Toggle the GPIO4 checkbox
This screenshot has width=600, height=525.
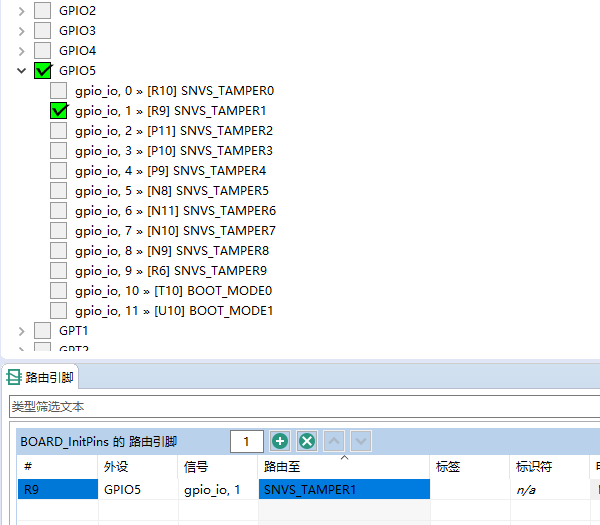pyautogui.click(x=42, y=50)
